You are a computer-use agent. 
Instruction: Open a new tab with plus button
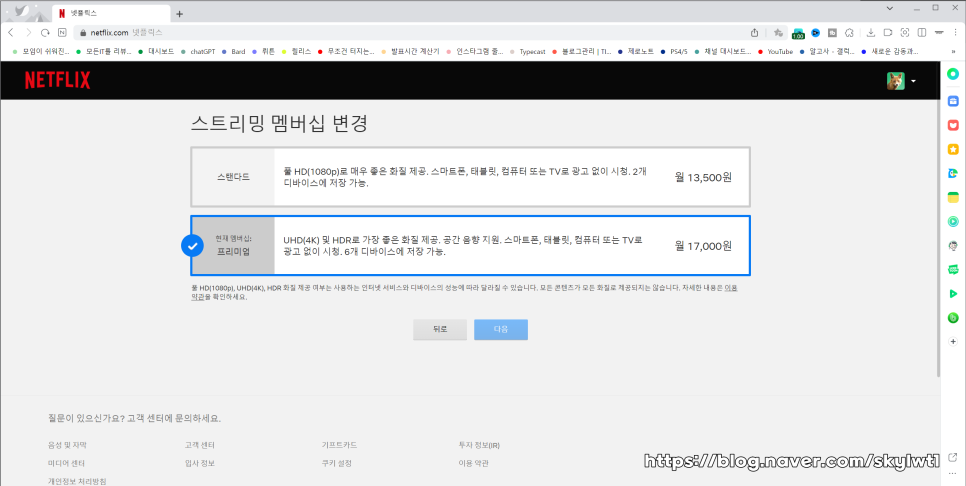179,14
